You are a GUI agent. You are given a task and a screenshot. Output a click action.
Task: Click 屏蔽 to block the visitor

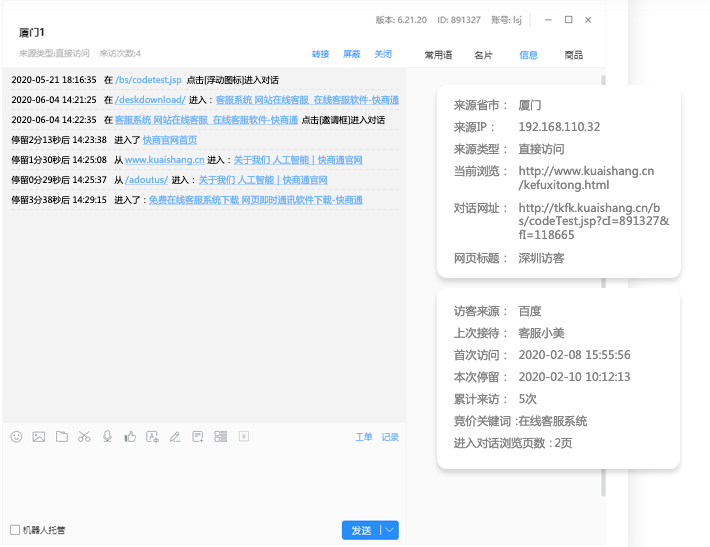pos(352,54)
